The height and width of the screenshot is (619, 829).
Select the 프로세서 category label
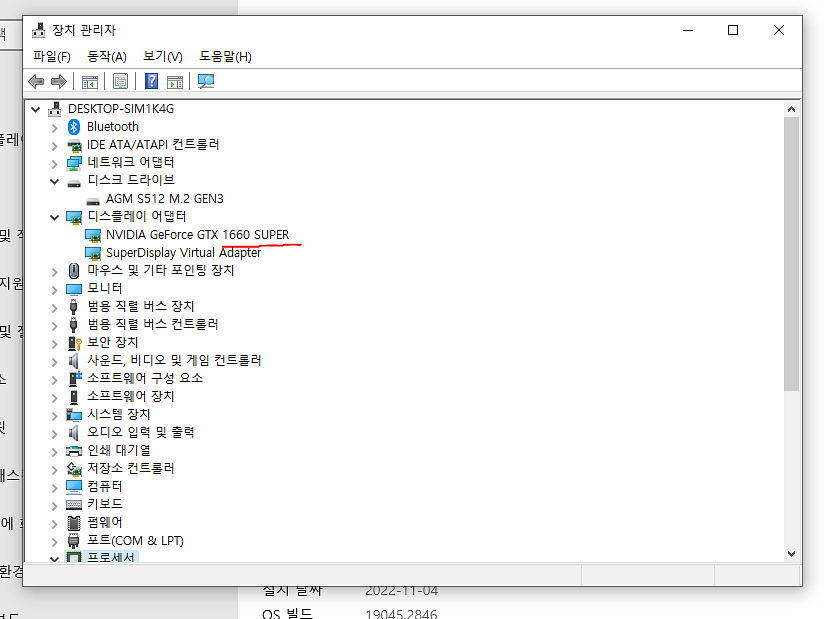110,557
